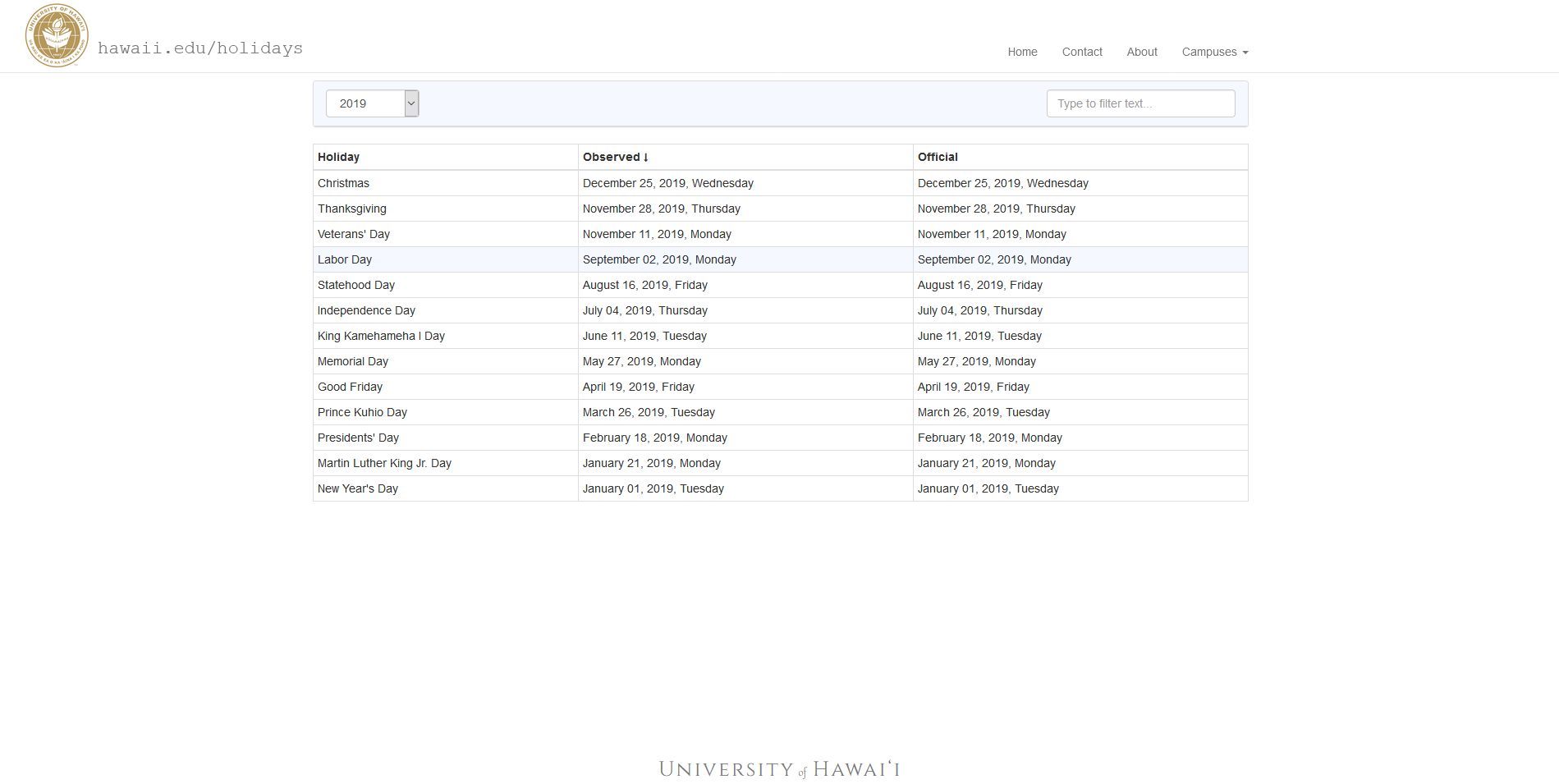Select the Christmas holiday row
Screen dimensions: 1559x784
coord(780,183)
